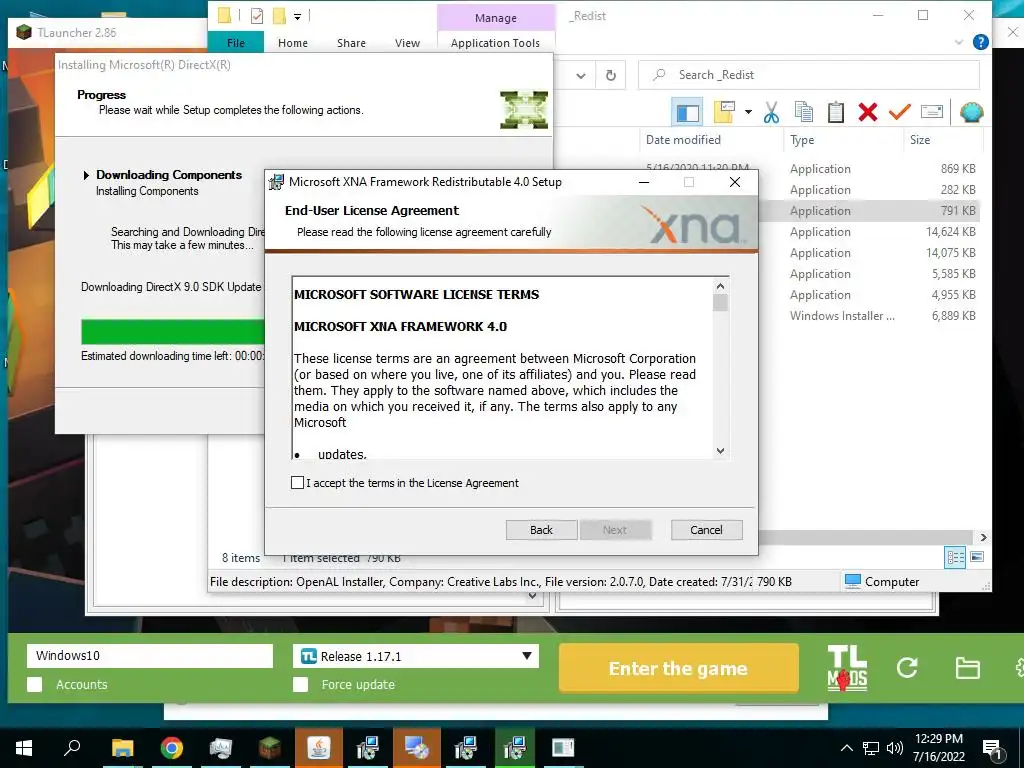
Task: Click the Minecraft block taskbar icon
Action: point(269,748)
